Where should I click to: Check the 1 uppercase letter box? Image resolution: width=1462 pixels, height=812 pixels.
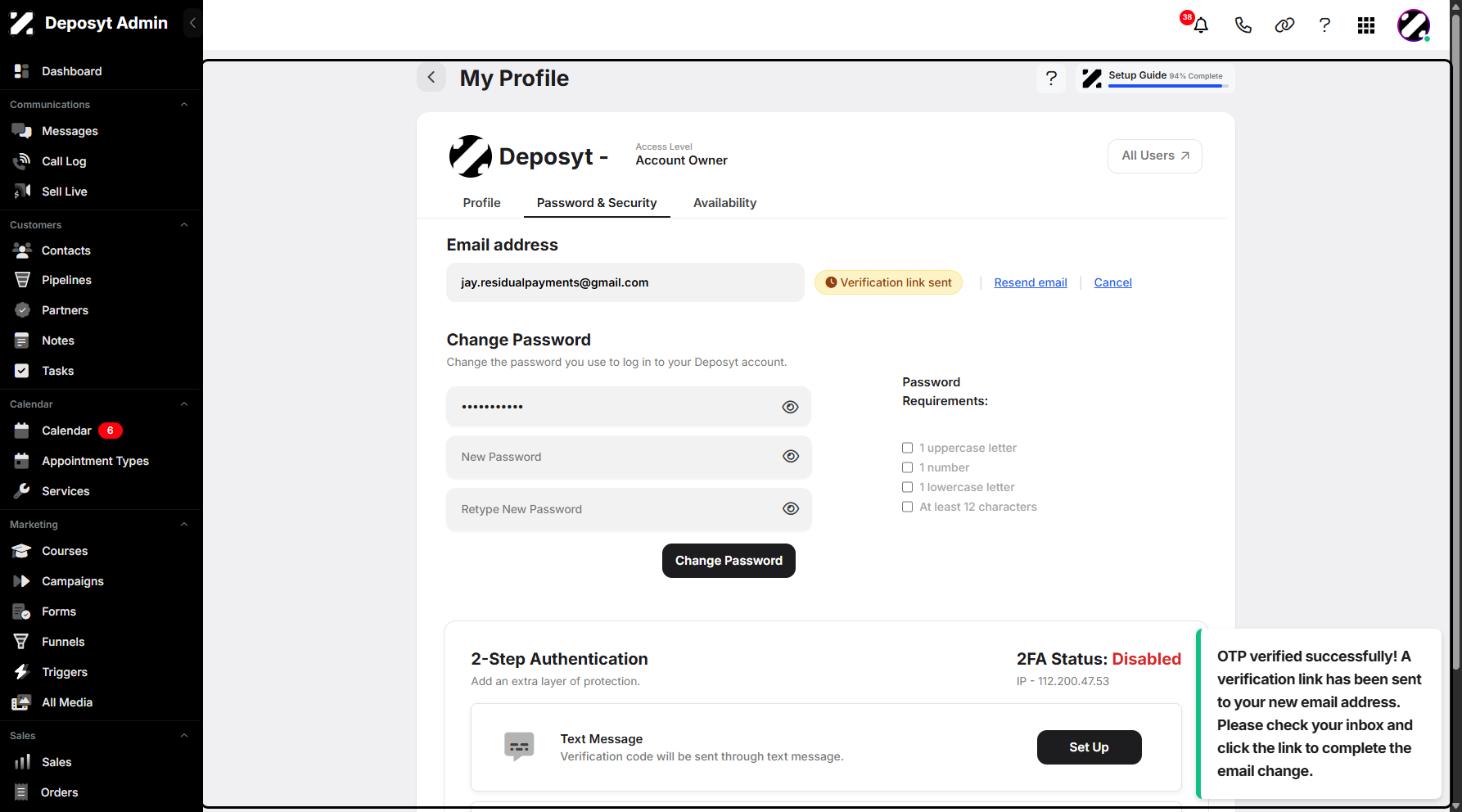(907, 448)
